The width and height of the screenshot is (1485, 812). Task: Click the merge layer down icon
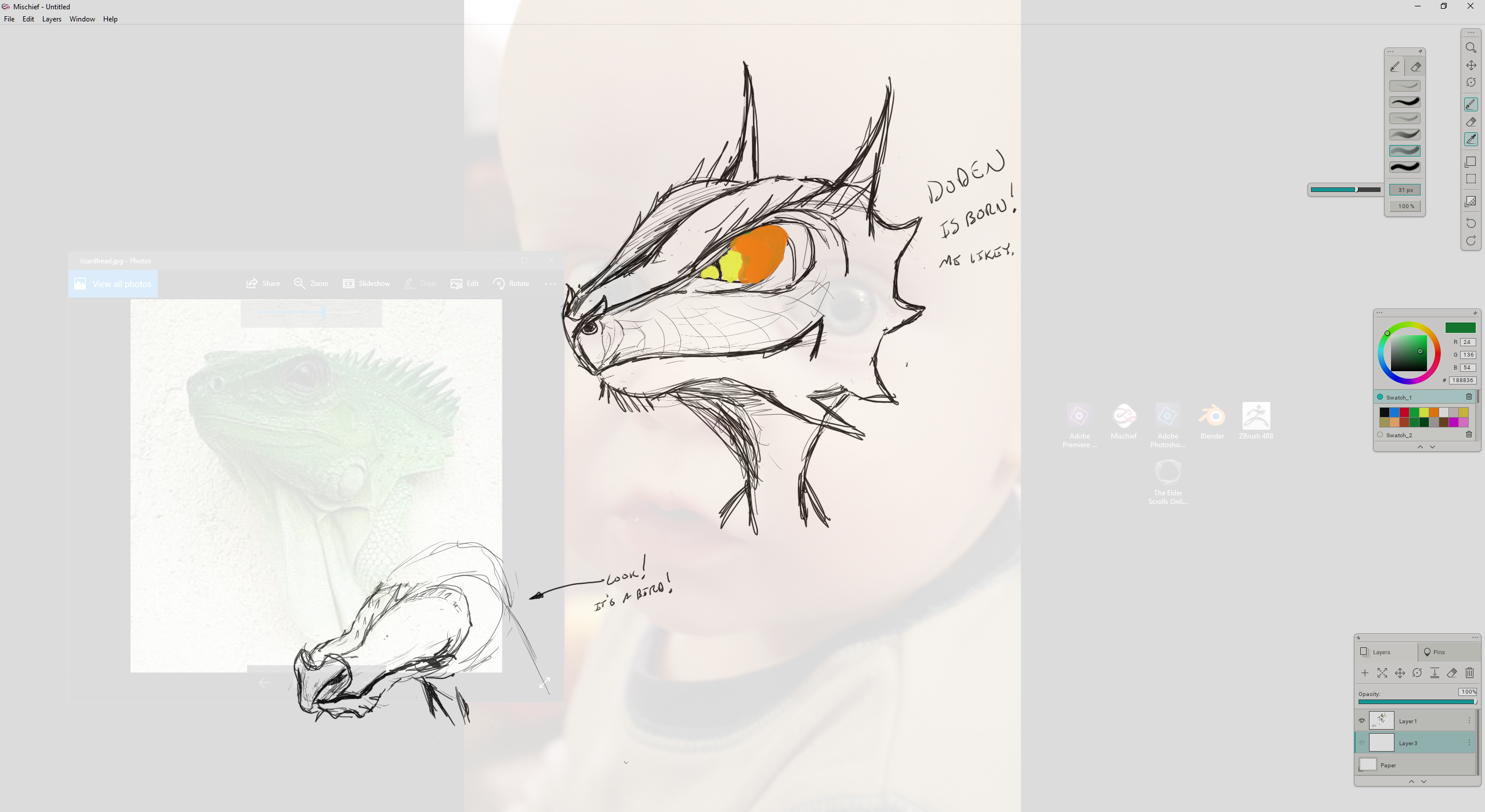(1435, 673)
